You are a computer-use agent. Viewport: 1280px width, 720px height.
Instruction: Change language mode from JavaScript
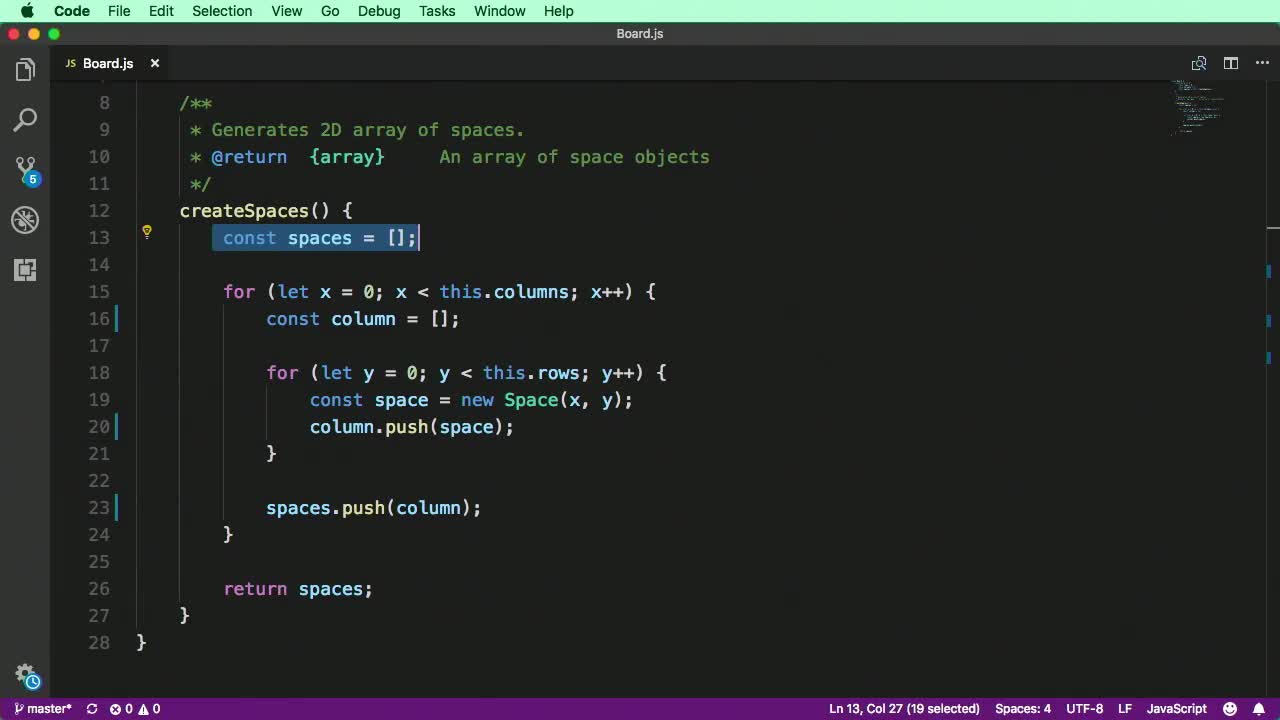click(x=1176, y=709)
